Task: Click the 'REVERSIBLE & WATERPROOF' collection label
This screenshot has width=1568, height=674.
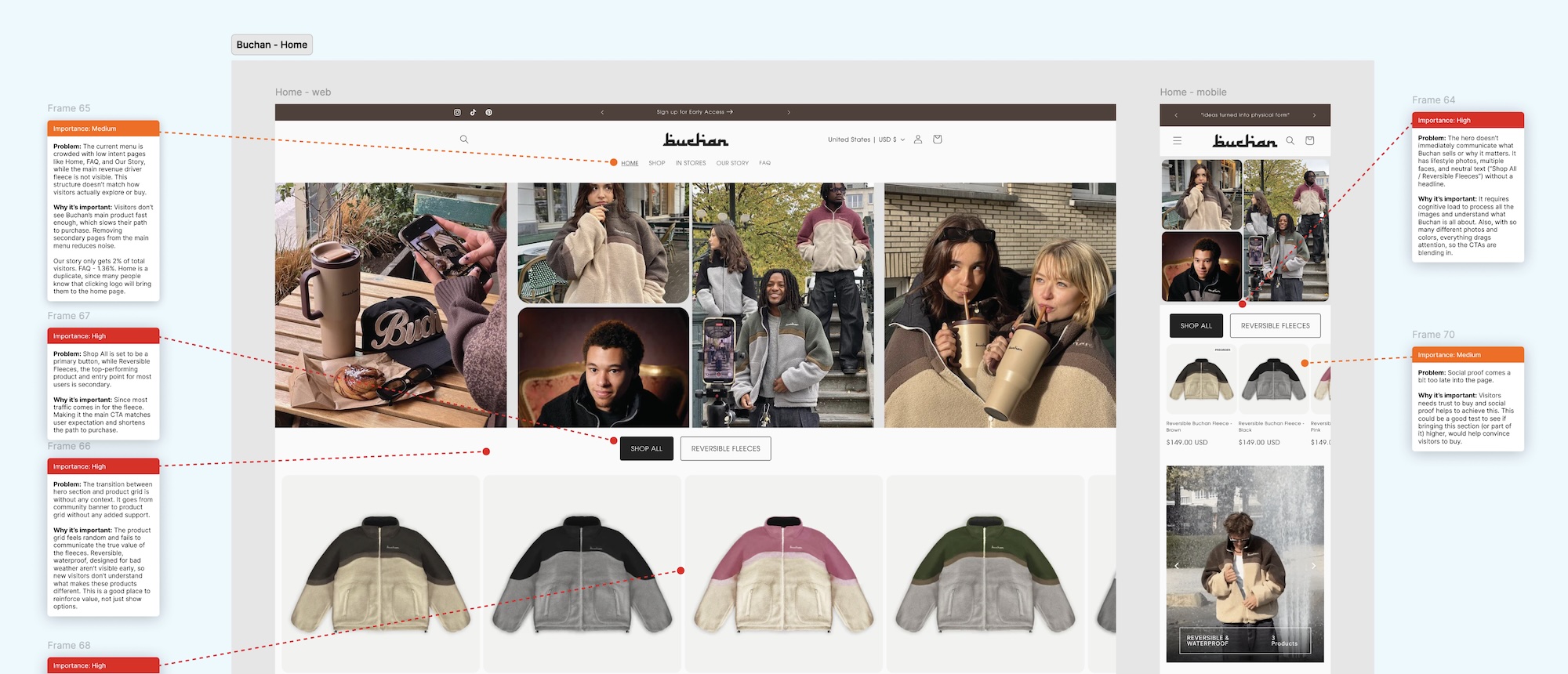Action: click(1208, 640)
